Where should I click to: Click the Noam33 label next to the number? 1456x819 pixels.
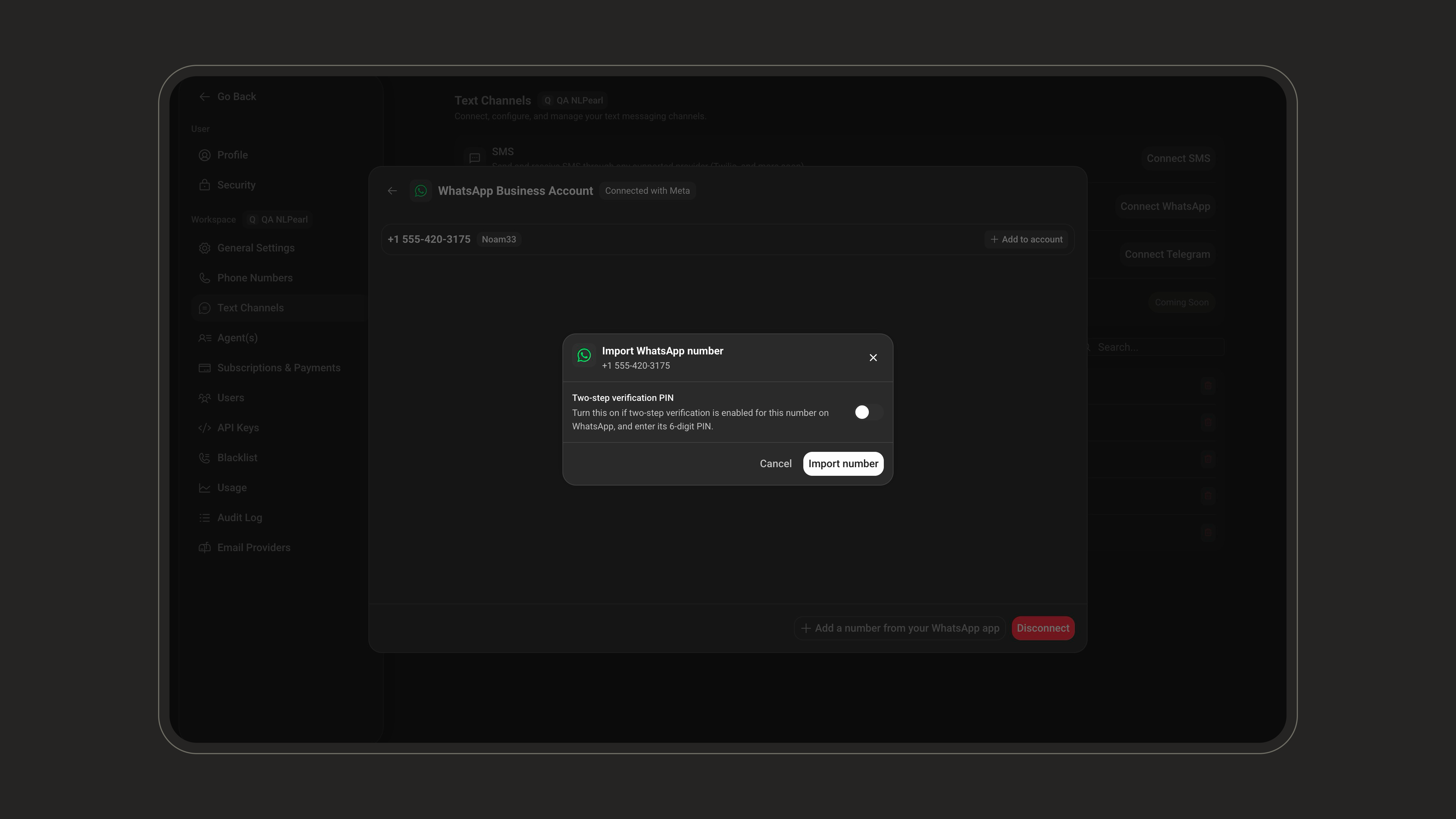499,240
